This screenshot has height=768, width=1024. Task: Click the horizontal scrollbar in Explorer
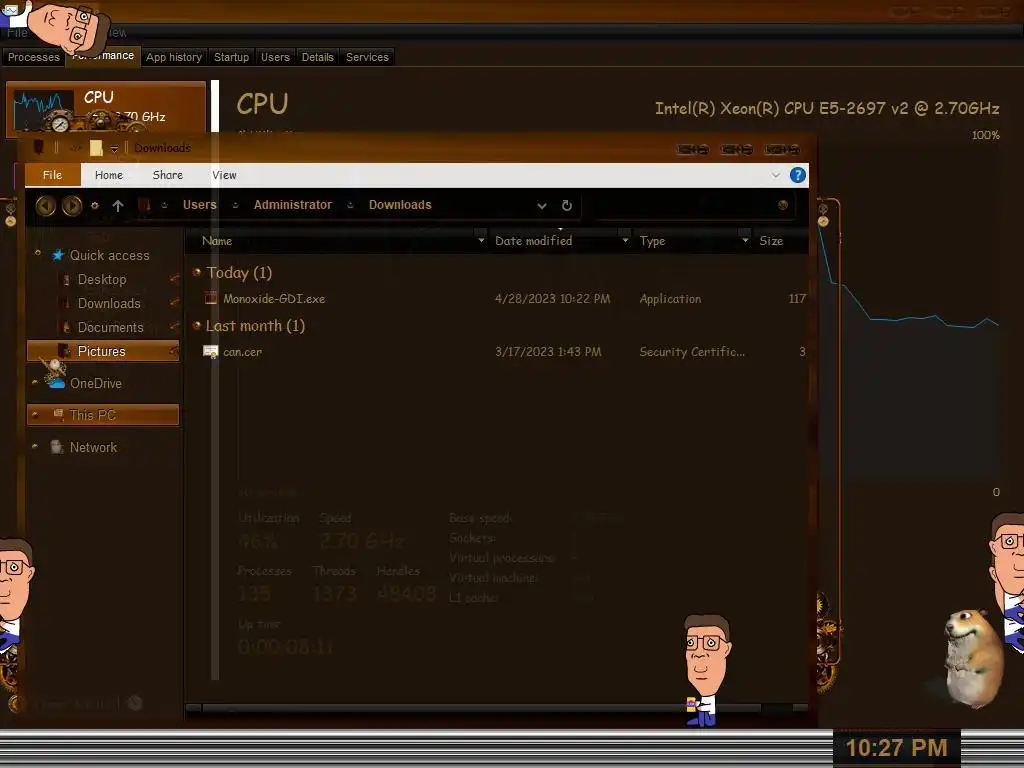(x=481, y=708)
